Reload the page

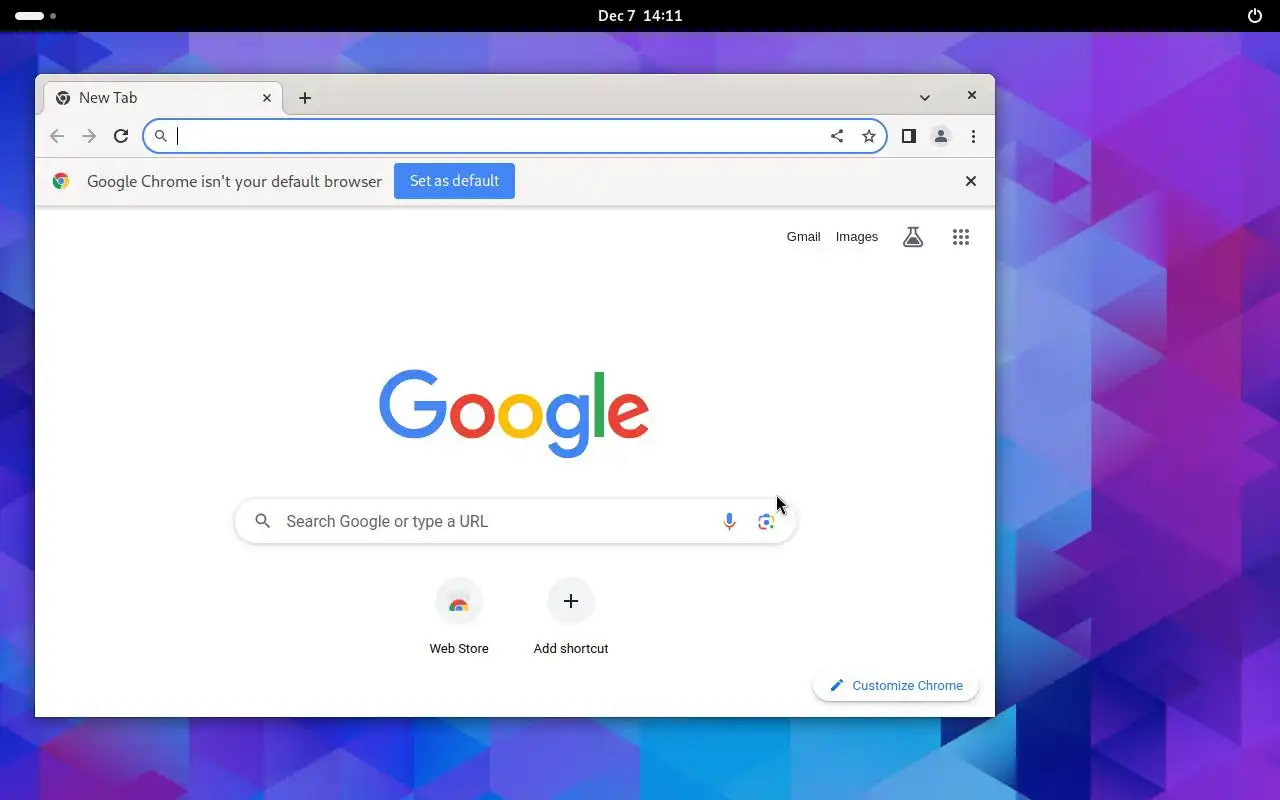121,136
